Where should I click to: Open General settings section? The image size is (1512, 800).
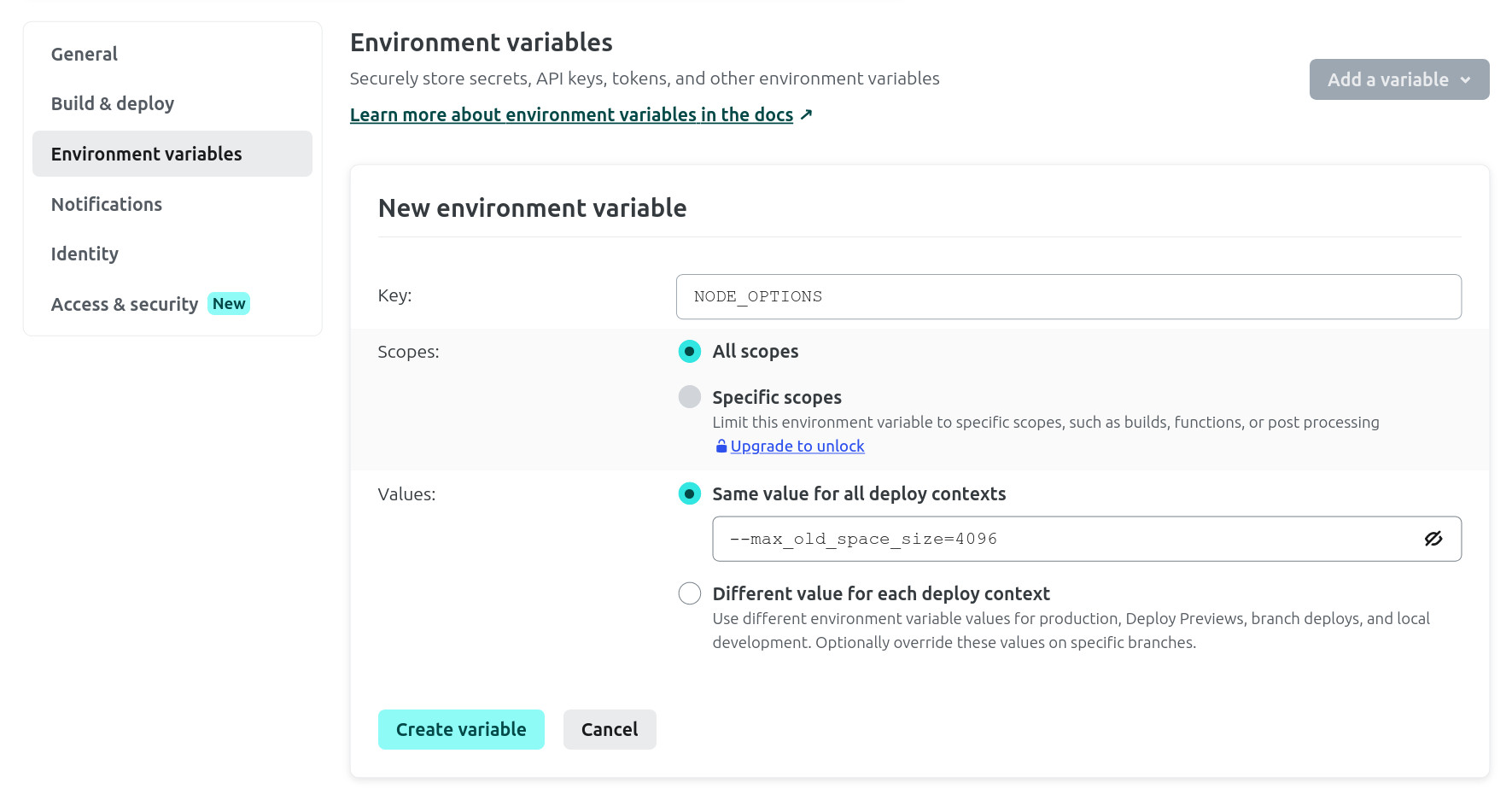pos(85,54)
